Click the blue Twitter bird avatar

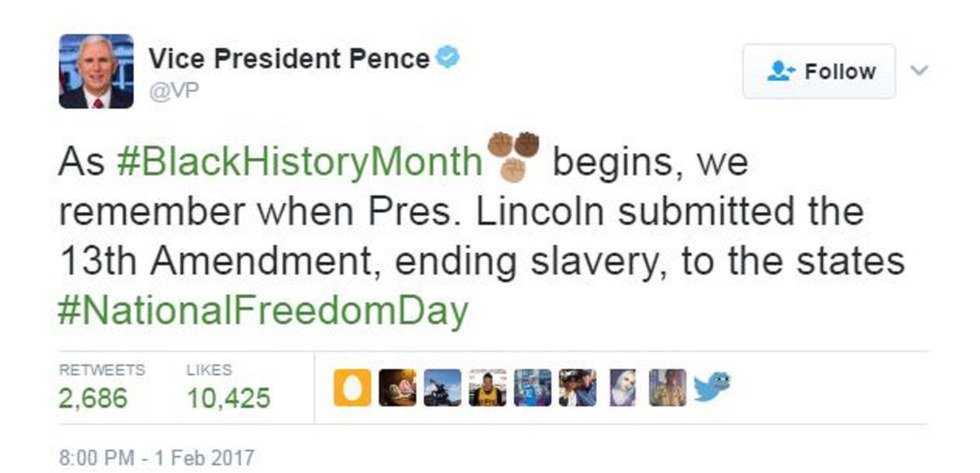[711, 386]
